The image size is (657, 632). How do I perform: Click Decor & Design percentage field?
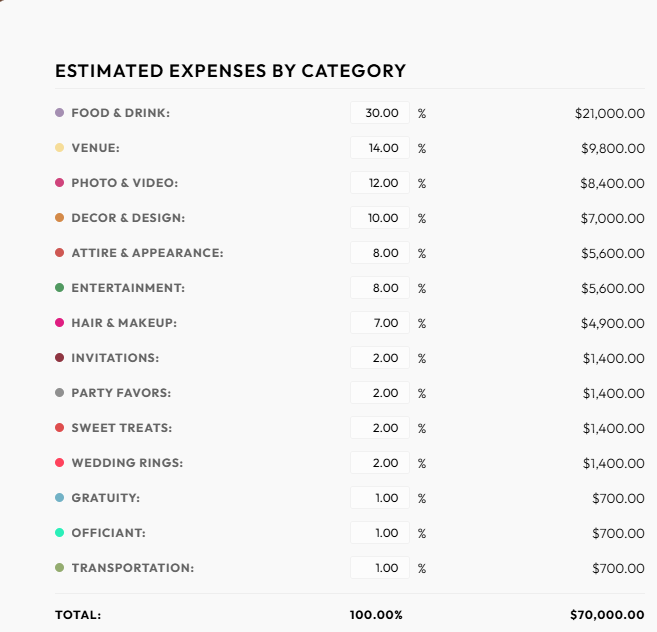pos(380,218)
